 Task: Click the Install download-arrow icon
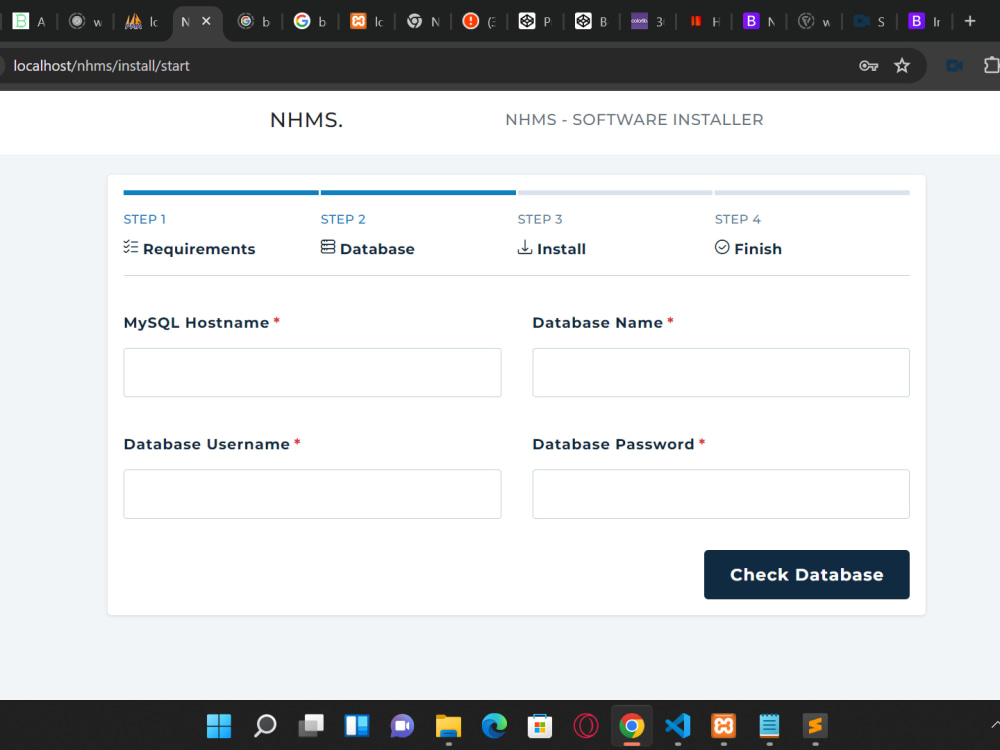click(525, 247)
